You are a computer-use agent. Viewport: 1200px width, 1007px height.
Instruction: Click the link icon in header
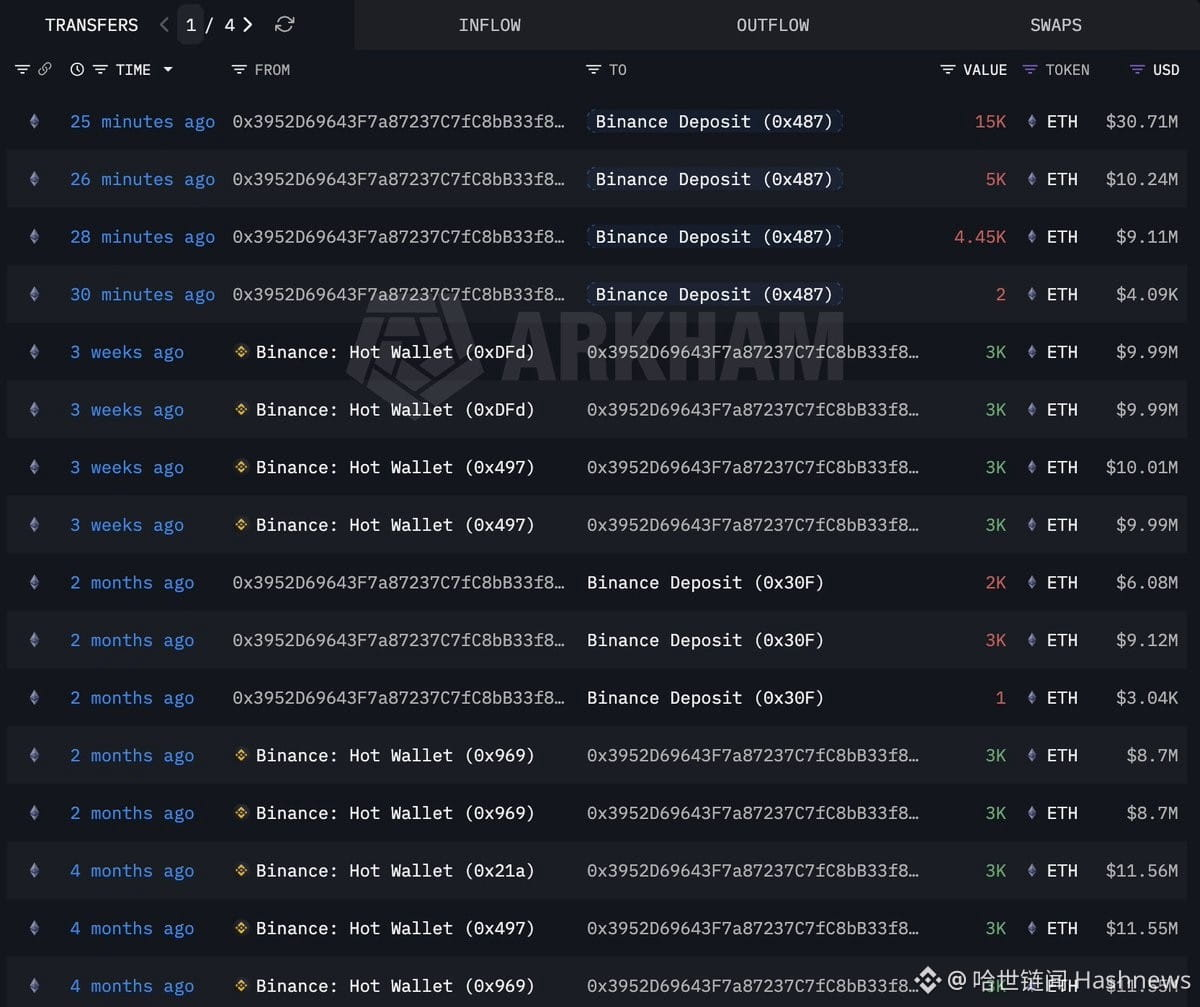[45, 70]
